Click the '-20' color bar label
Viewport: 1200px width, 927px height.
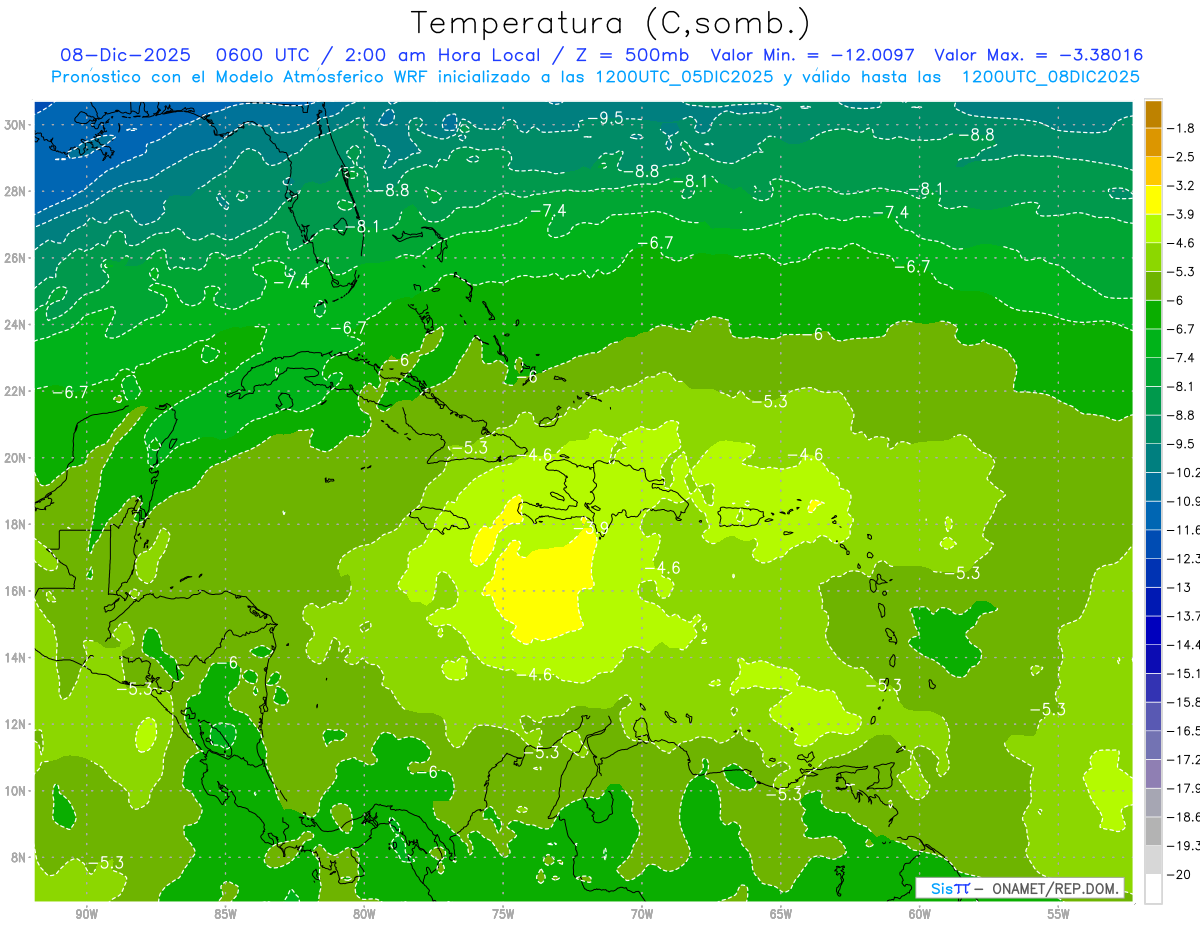click(x=1178, y=875)
